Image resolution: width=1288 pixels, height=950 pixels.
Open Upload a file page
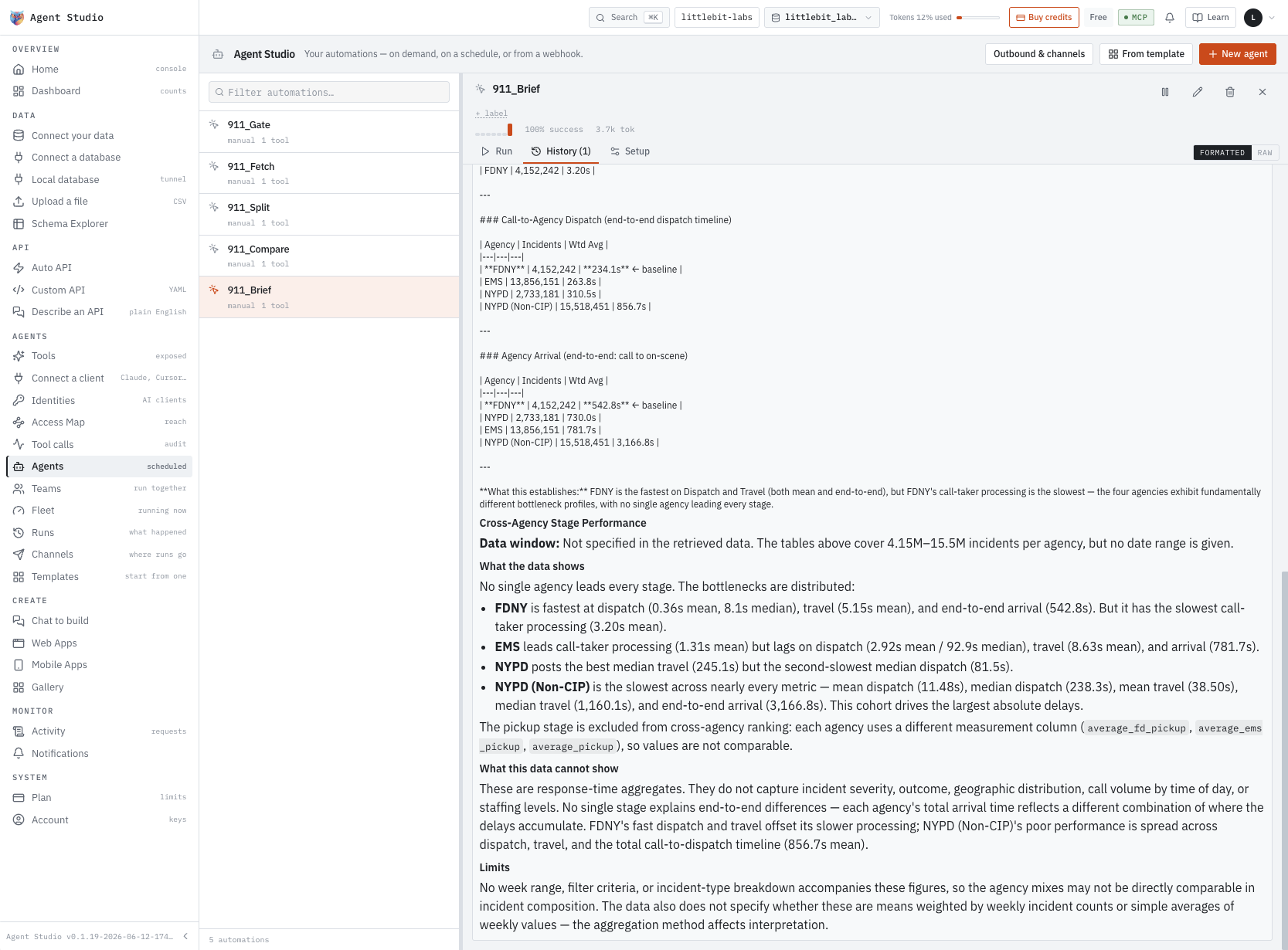click(x=99, y=202)
